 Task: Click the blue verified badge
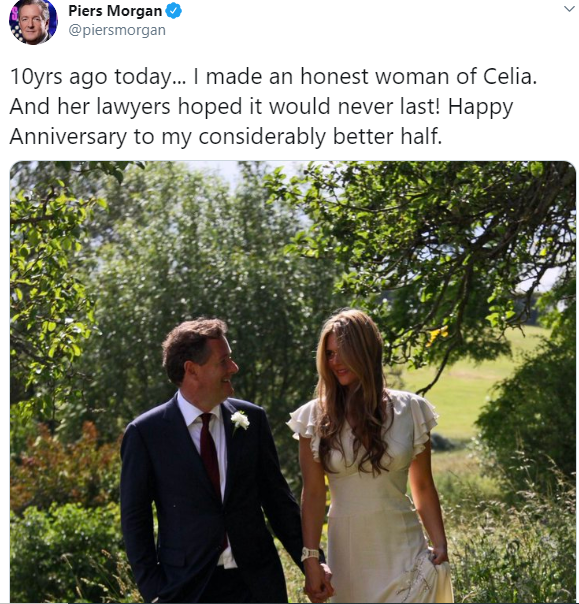tap(173, 11)
